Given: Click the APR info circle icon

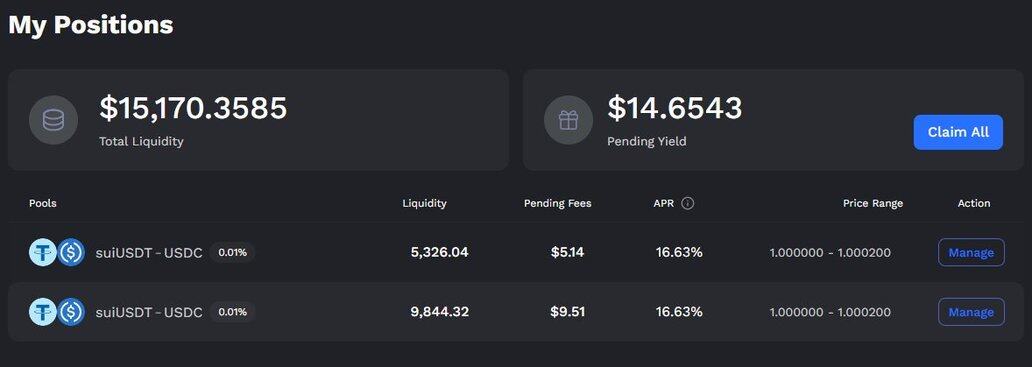Looking at the screenshot, I should coord(688,203).
